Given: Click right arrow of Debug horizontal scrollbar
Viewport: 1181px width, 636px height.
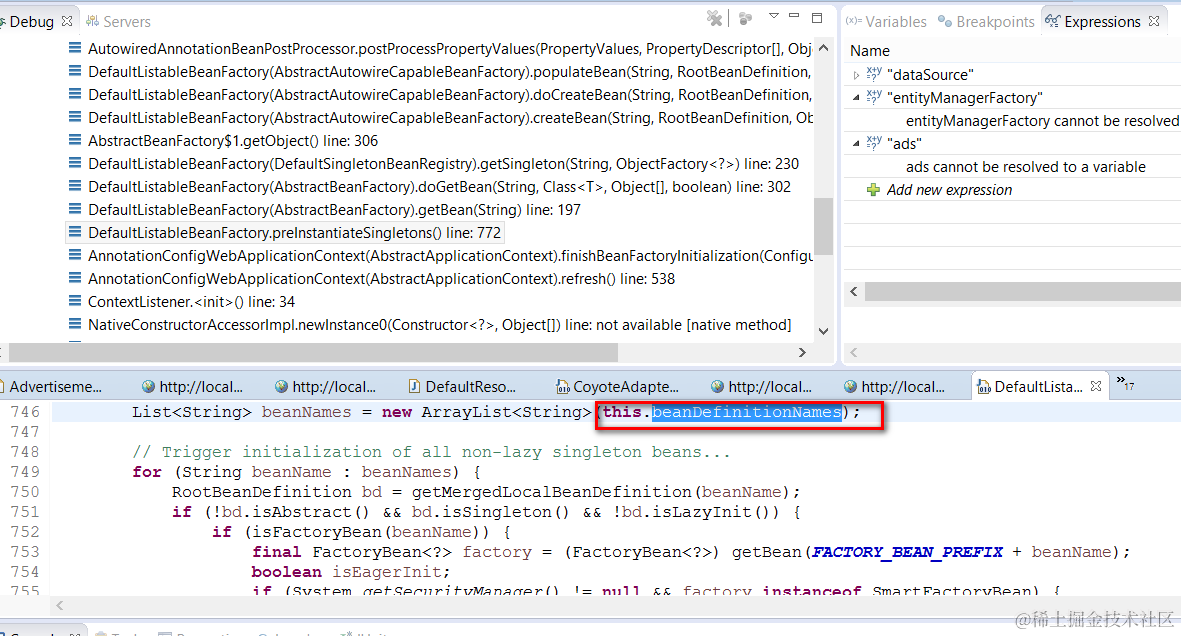Looking at the screenshot, I should pyautogui.click(x=802, y=352).
